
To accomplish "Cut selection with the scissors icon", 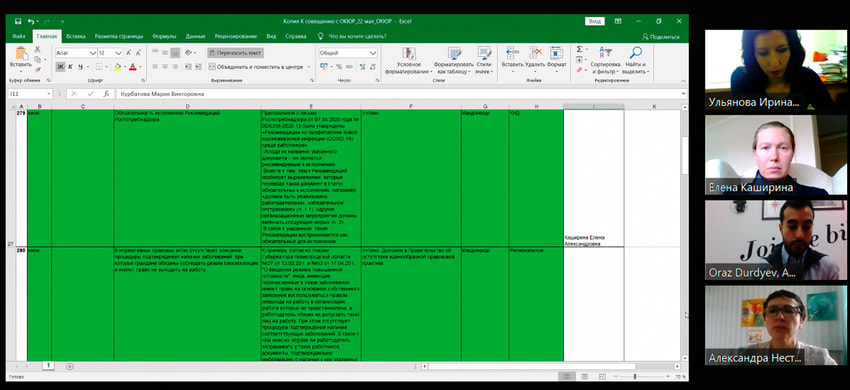I will [37, 49].
